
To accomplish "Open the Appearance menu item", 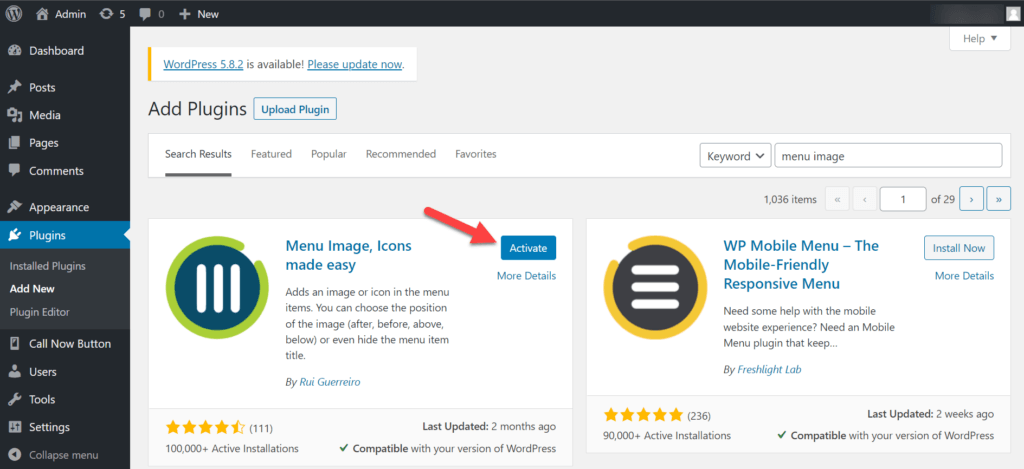I will coord(59,208).
